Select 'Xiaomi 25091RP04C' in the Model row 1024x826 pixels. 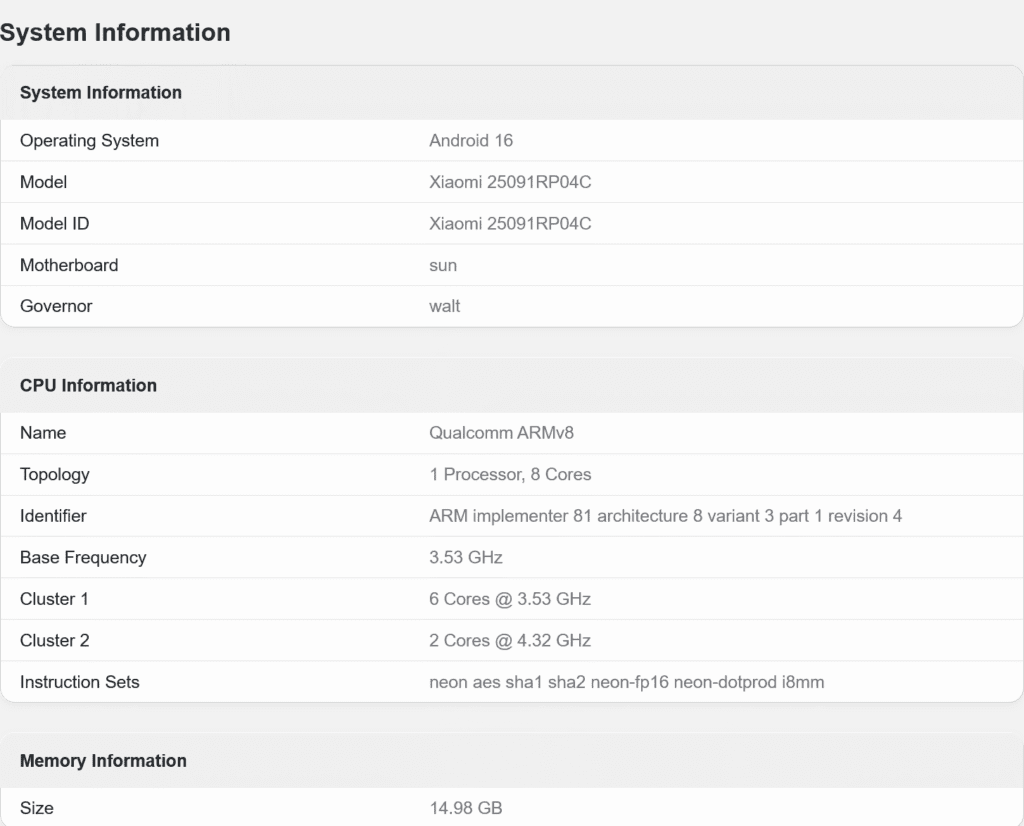click(x=510, y=182)
